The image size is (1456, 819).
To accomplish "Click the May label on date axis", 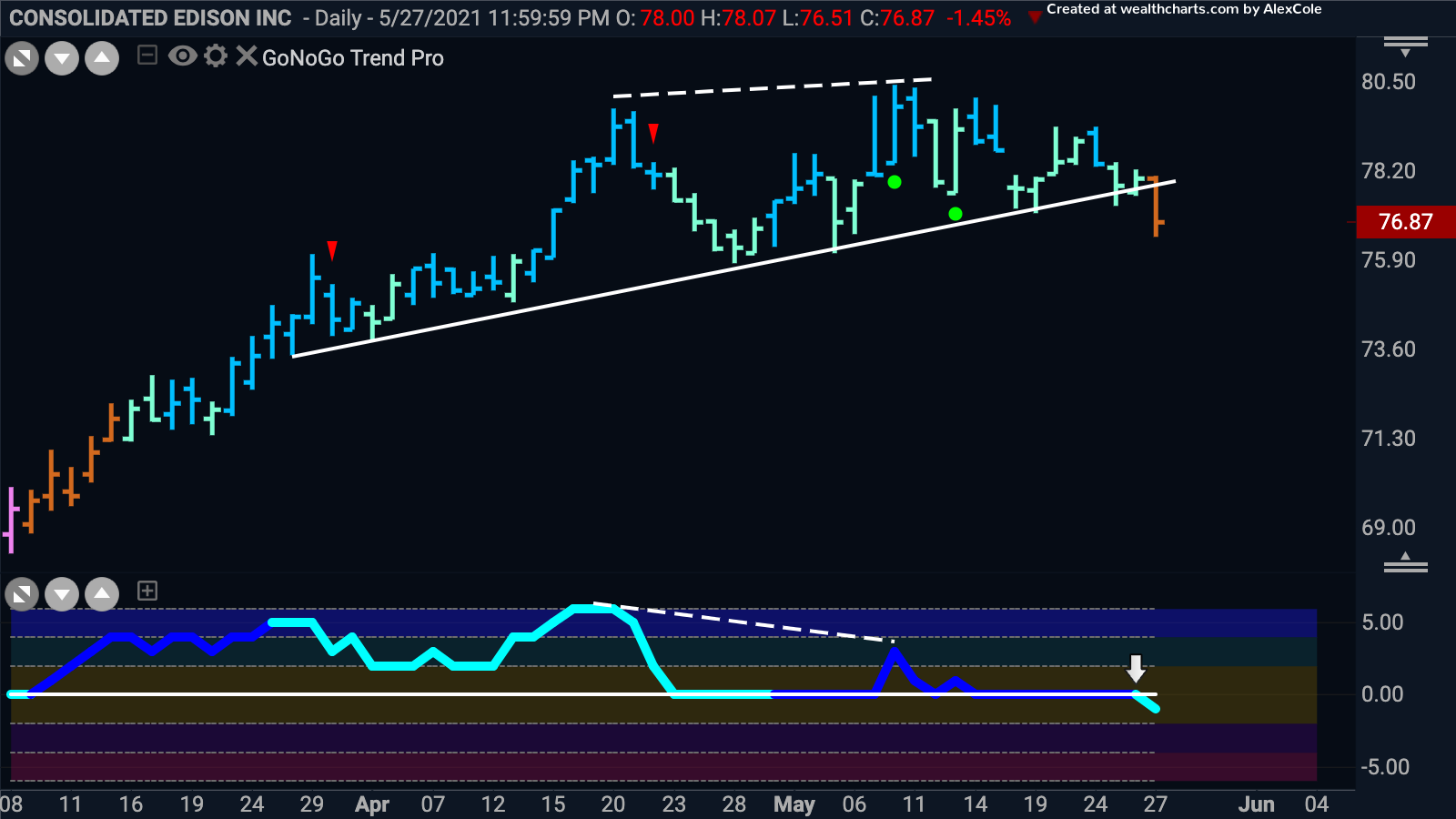I will [x=794, y=804].
